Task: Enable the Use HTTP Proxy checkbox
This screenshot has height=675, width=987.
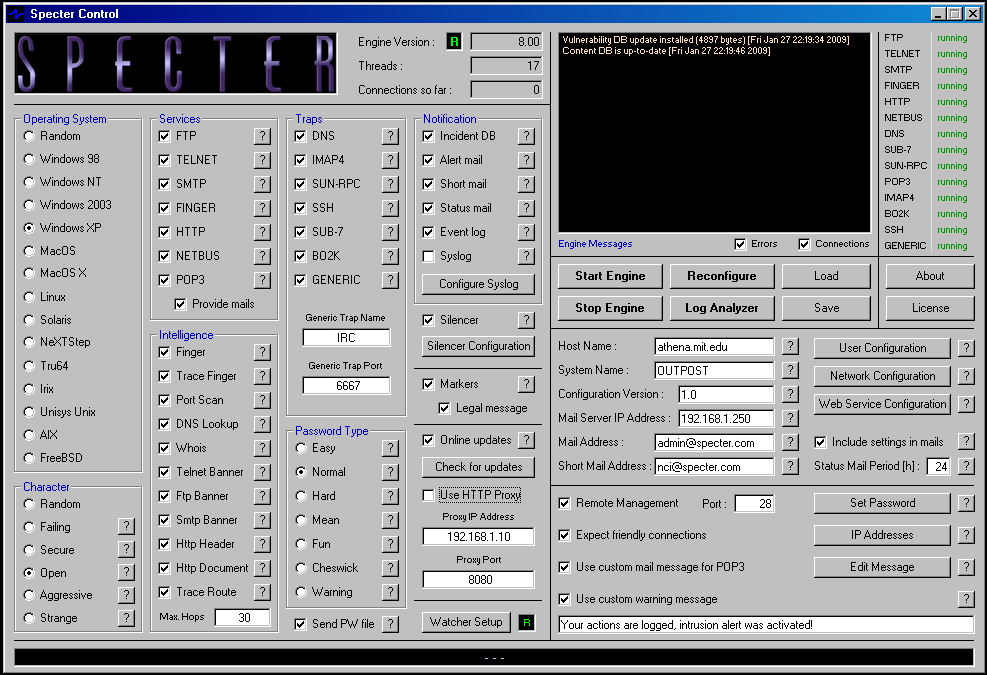Action: click(x=429, y=496)
